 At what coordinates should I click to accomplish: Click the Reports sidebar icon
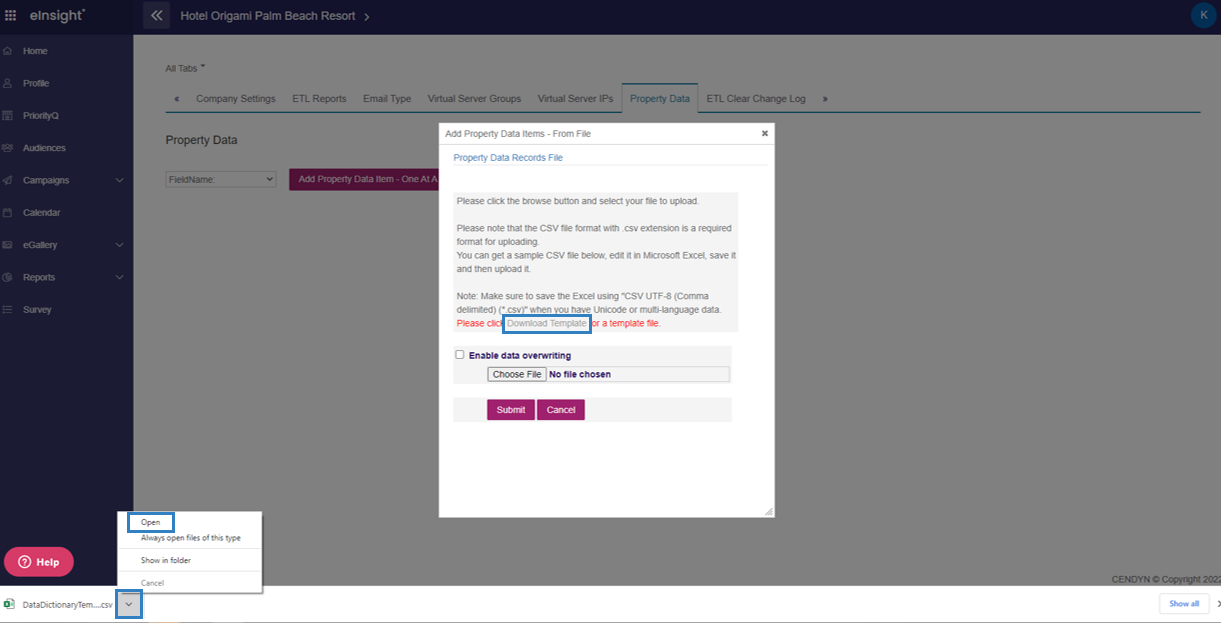8,277
